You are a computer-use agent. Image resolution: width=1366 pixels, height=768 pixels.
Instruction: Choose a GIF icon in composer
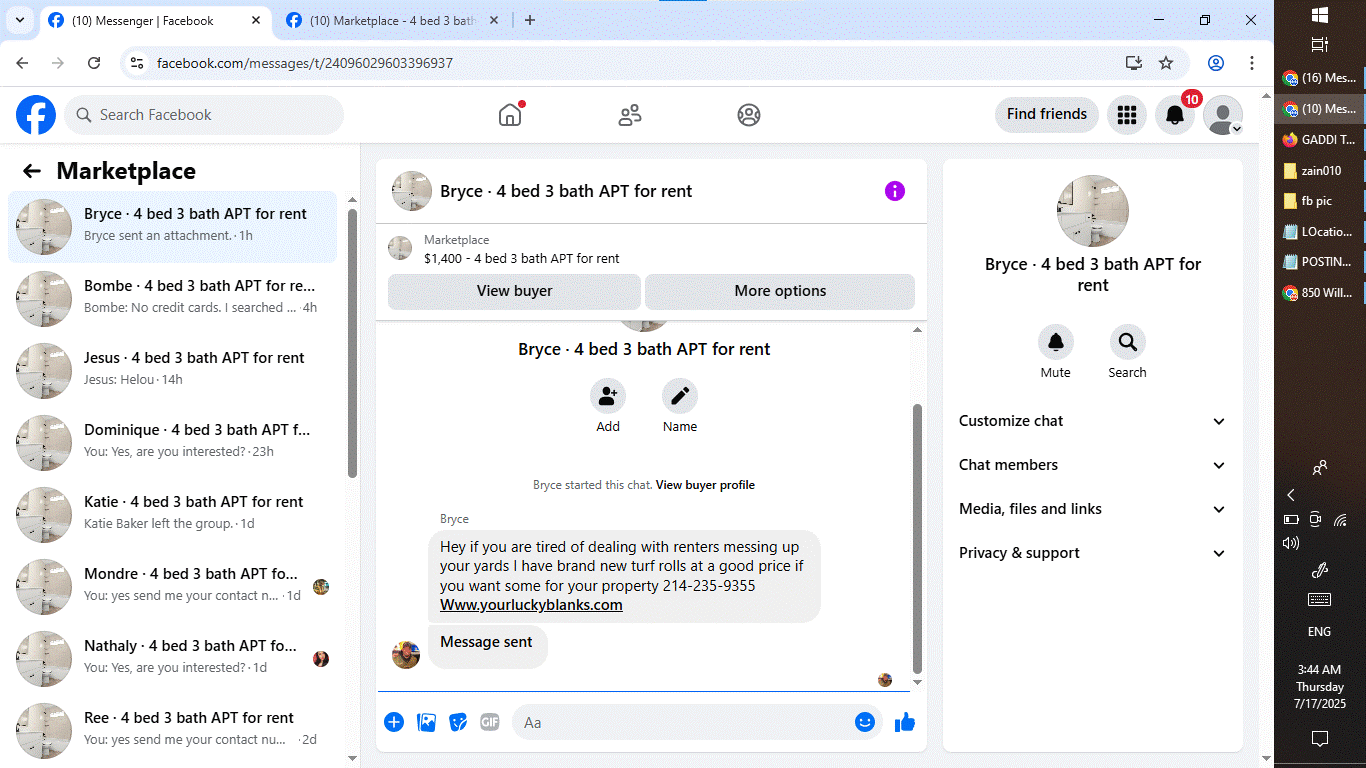point(490,722)
